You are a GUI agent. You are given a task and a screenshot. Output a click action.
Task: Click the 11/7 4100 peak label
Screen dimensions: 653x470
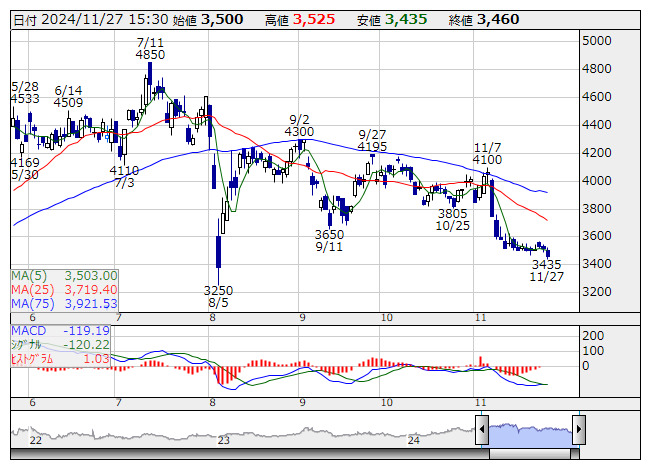[487, 153]
